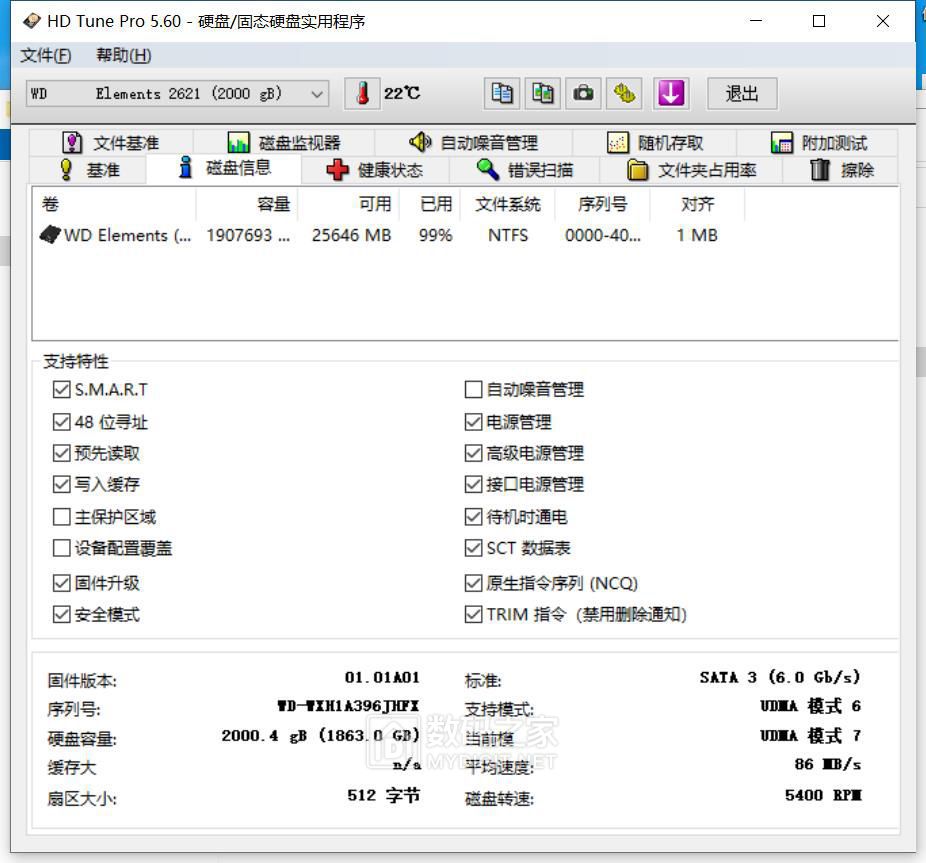This screenshot has width=926, height=863.
Task: Click the SATA 3 (6.0 Gb/s) value
Action: point(780,677)
